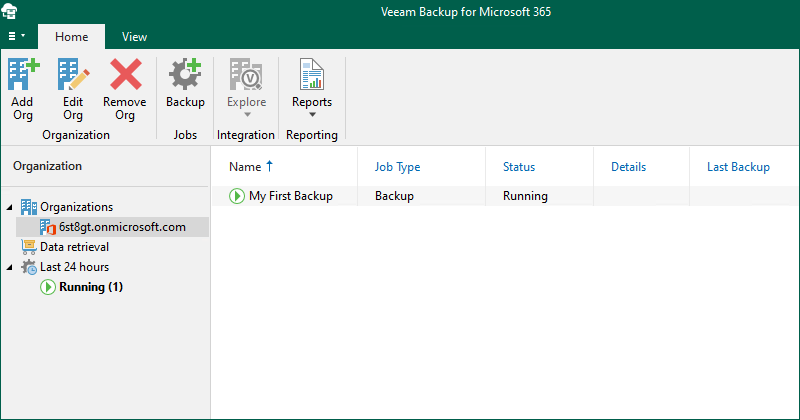This screenshot has width=800, height=420.
Task: Expand the Reports dropdown arrow
Action: (312, 115)
